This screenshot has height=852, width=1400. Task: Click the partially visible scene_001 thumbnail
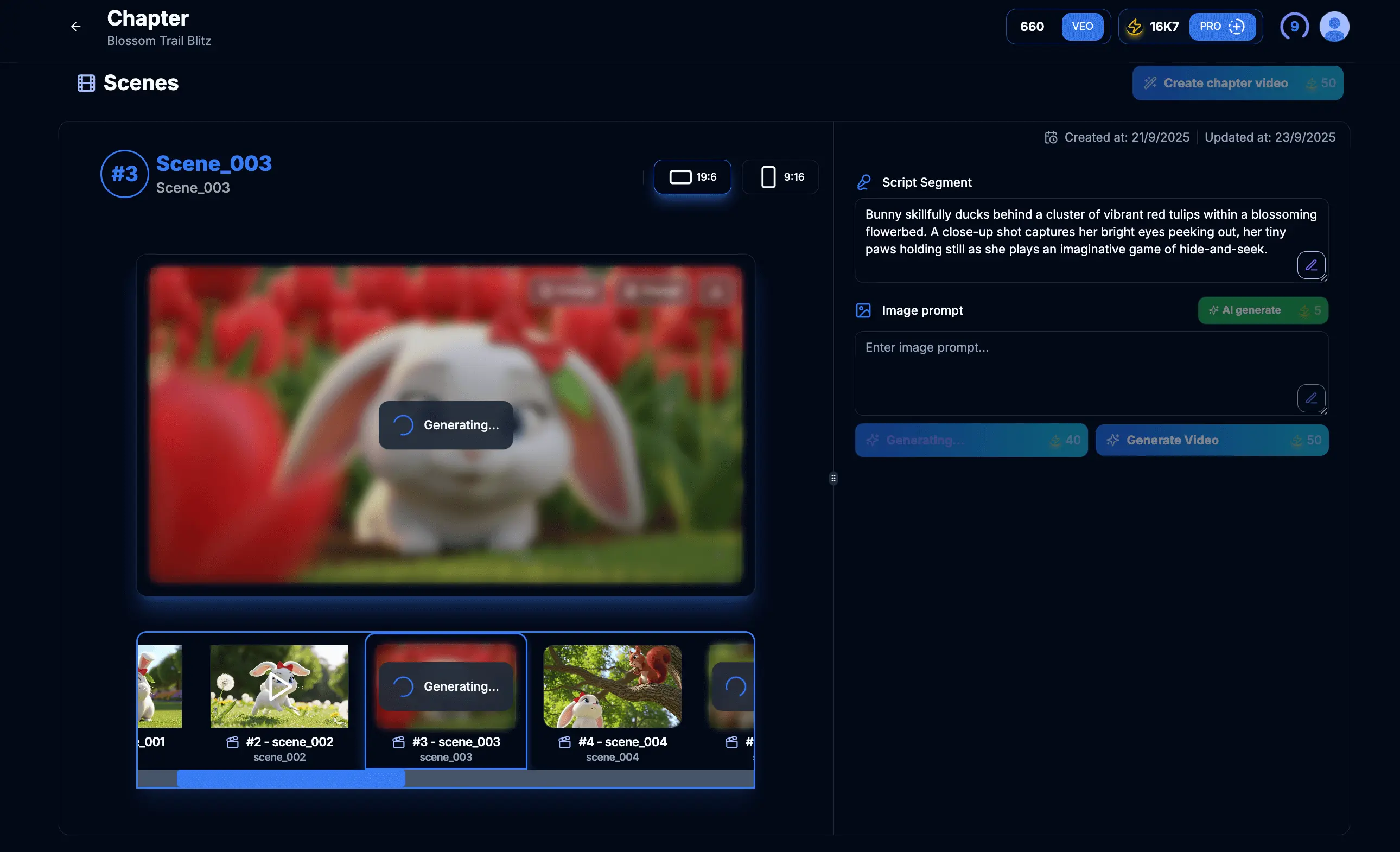click(x=159, y=686)
